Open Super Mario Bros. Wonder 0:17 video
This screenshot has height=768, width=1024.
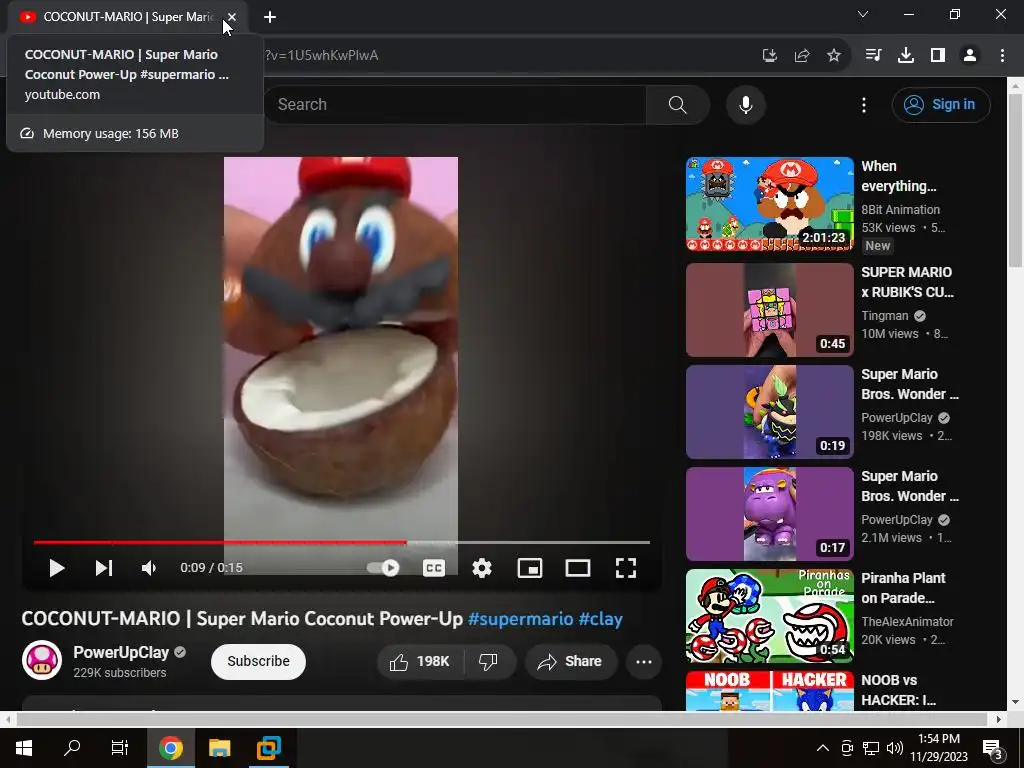(x=770, y=513)
